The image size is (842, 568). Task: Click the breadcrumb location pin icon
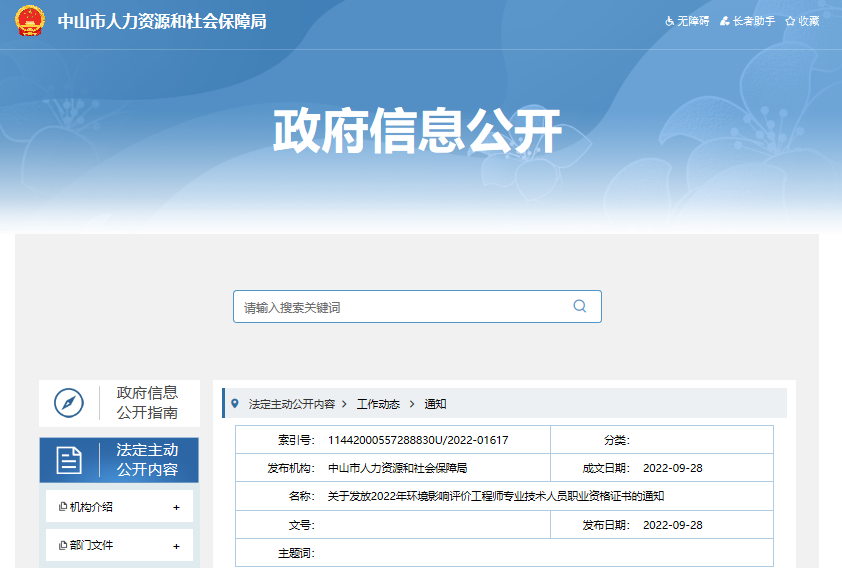click(235, 404)
